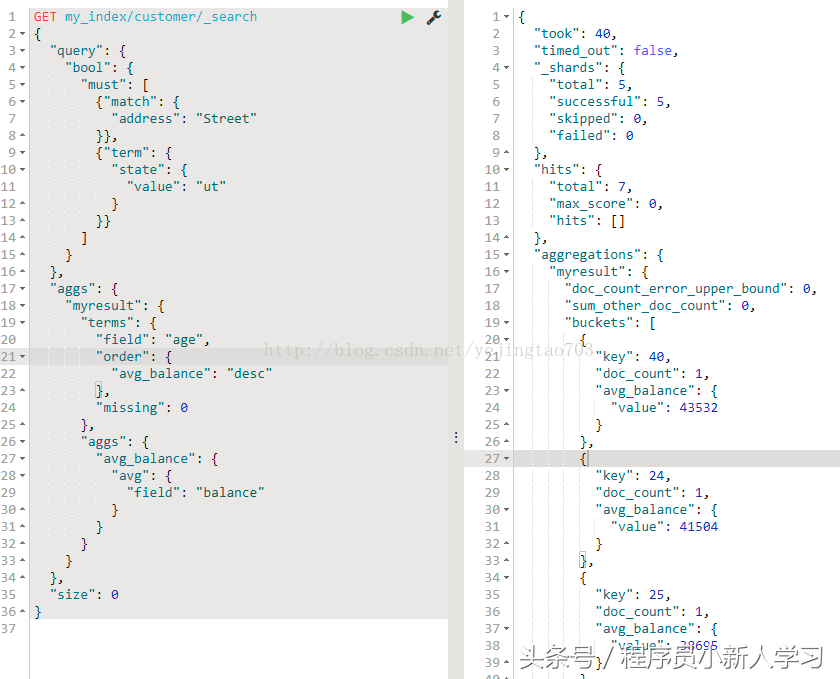Image resolution: width=840 pixels, height=679 pixels.
Task: Click the panel divider handle dots
Action: click(x=456, y=438)
